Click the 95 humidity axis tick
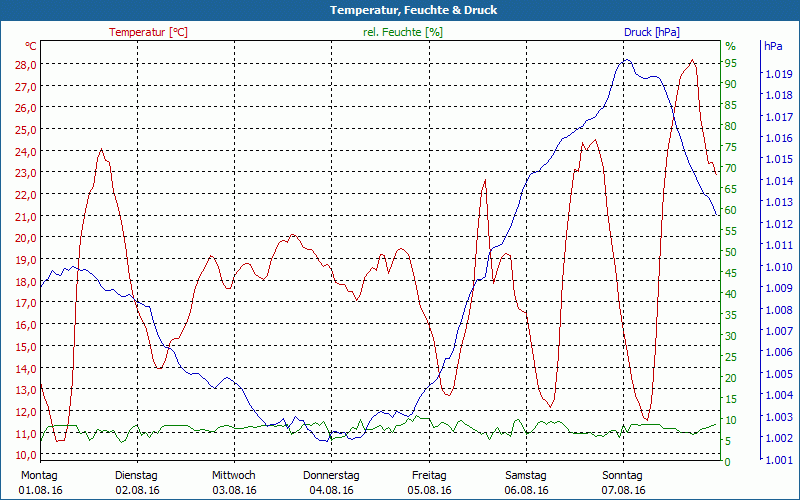 coord(730,63)
